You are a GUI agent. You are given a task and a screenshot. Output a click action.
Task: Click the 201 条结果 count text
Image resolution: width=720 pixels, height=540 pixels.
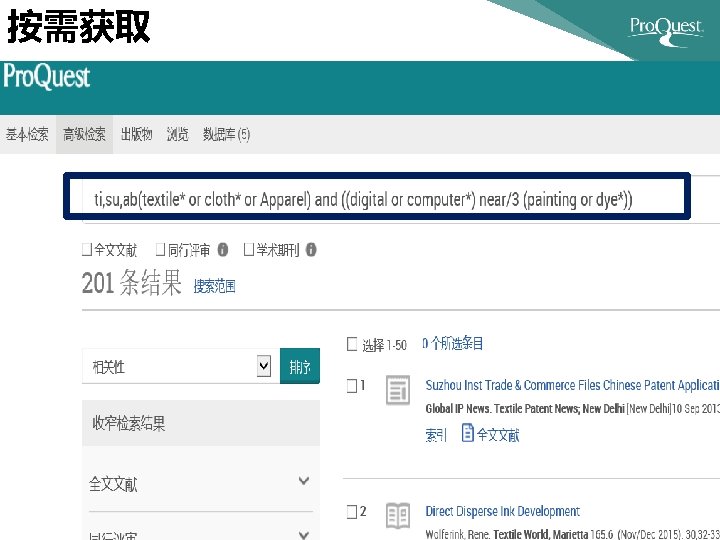click(x=131, y=282)
